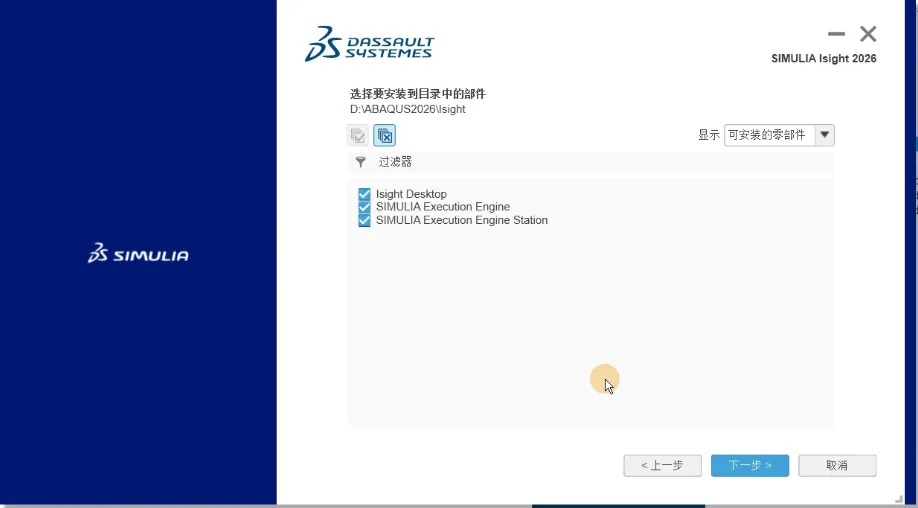Cancel installation with the 取消 button
This screenshot has height=508, width=918.
pyautogui.click(x=837, y=466)
